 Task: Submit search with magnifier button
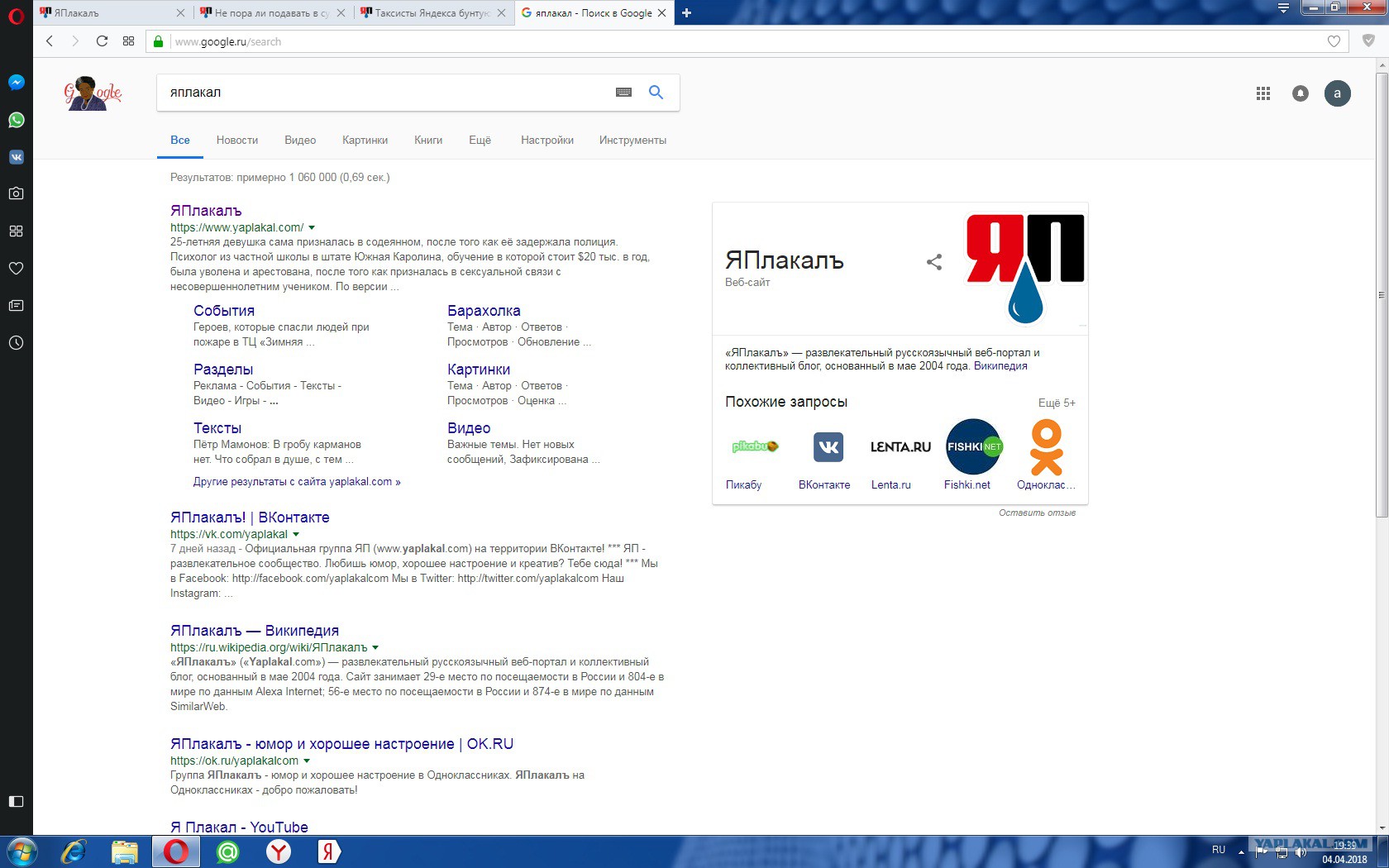tap(656, 93)
